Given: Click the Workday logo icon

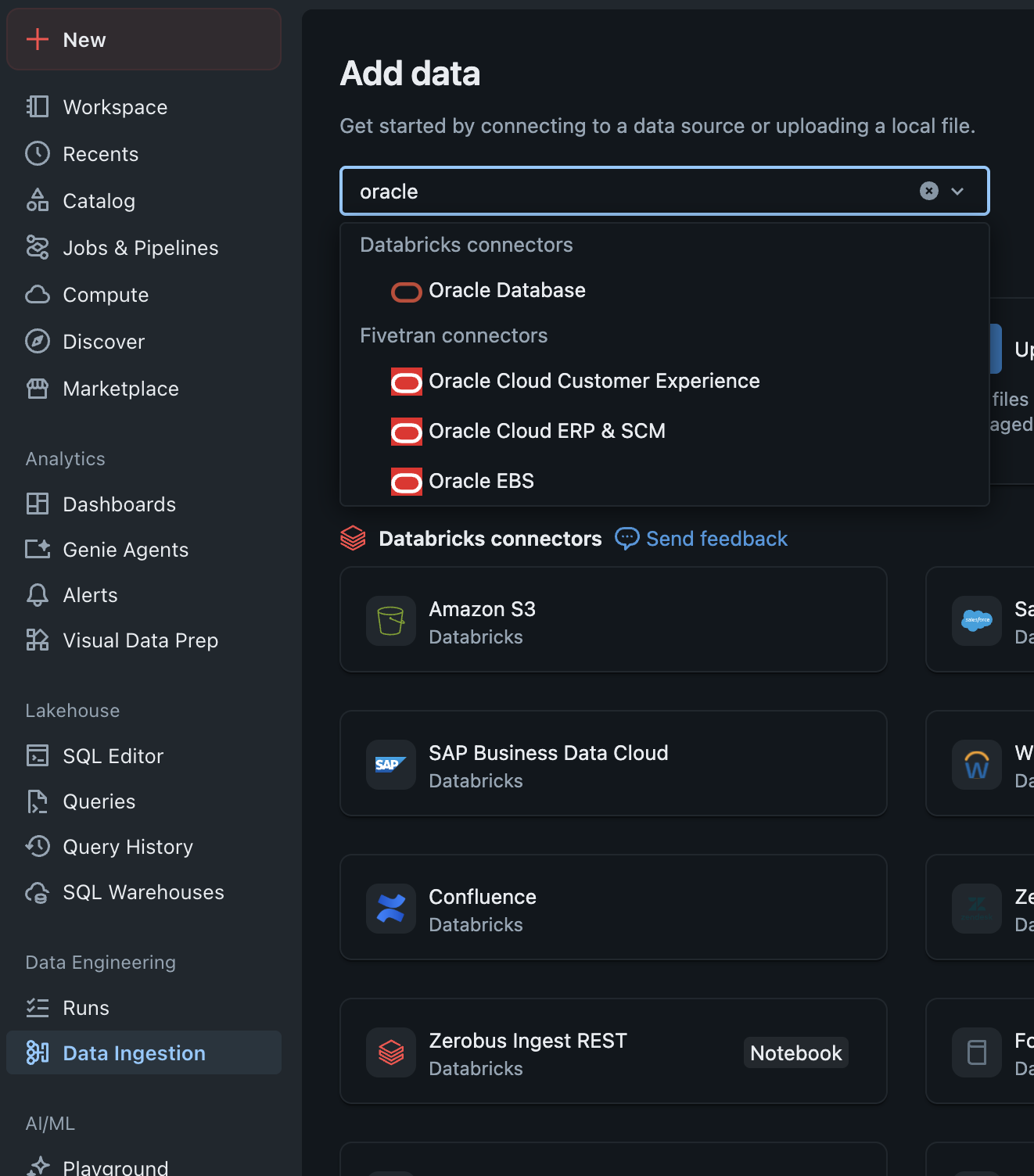Looking at the screenshot, I should pyautogui.click(x=977, y=765).
